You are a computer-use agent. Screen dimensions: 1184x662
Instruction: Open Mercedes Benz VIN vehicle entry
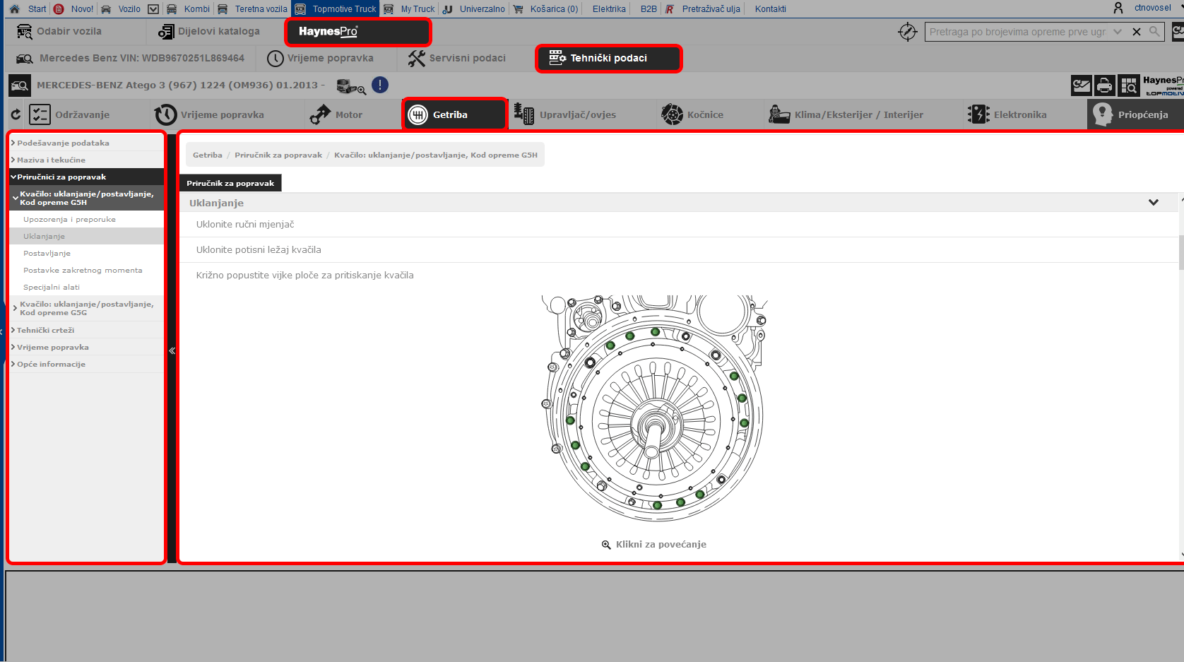tap(130, 58)
